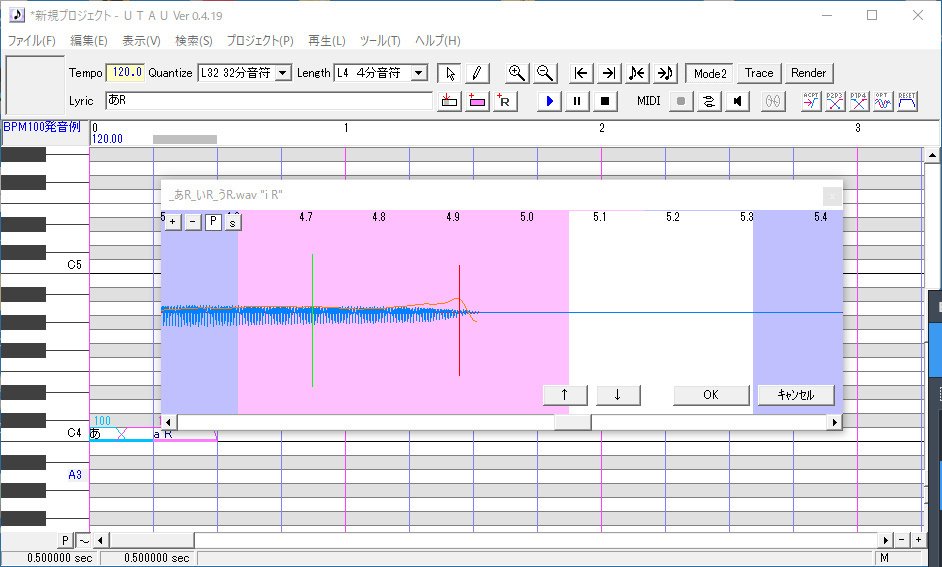The image size is (942, 567).
Task: Open the 検索(S) menu
Action: [193, 40]
